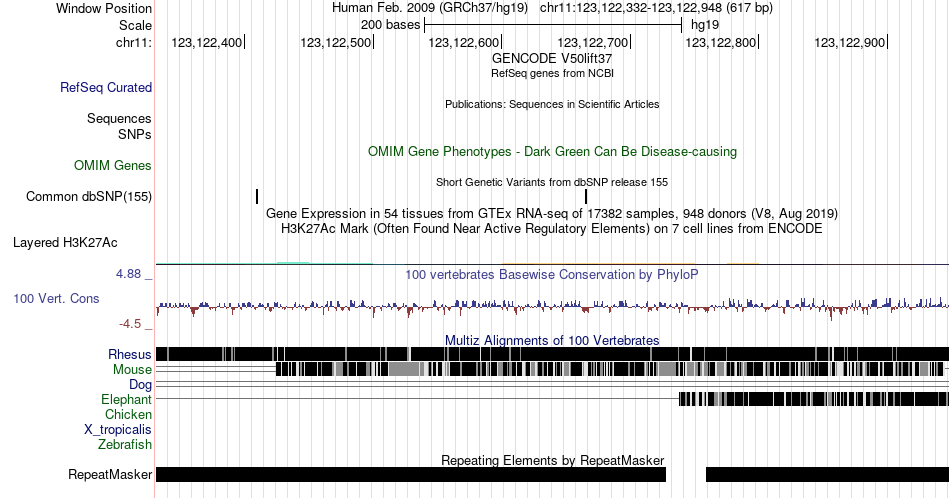Click the 123,122,800 ruler coordinate
Viewport: 950px width, 498px height.
coord(721,43)
